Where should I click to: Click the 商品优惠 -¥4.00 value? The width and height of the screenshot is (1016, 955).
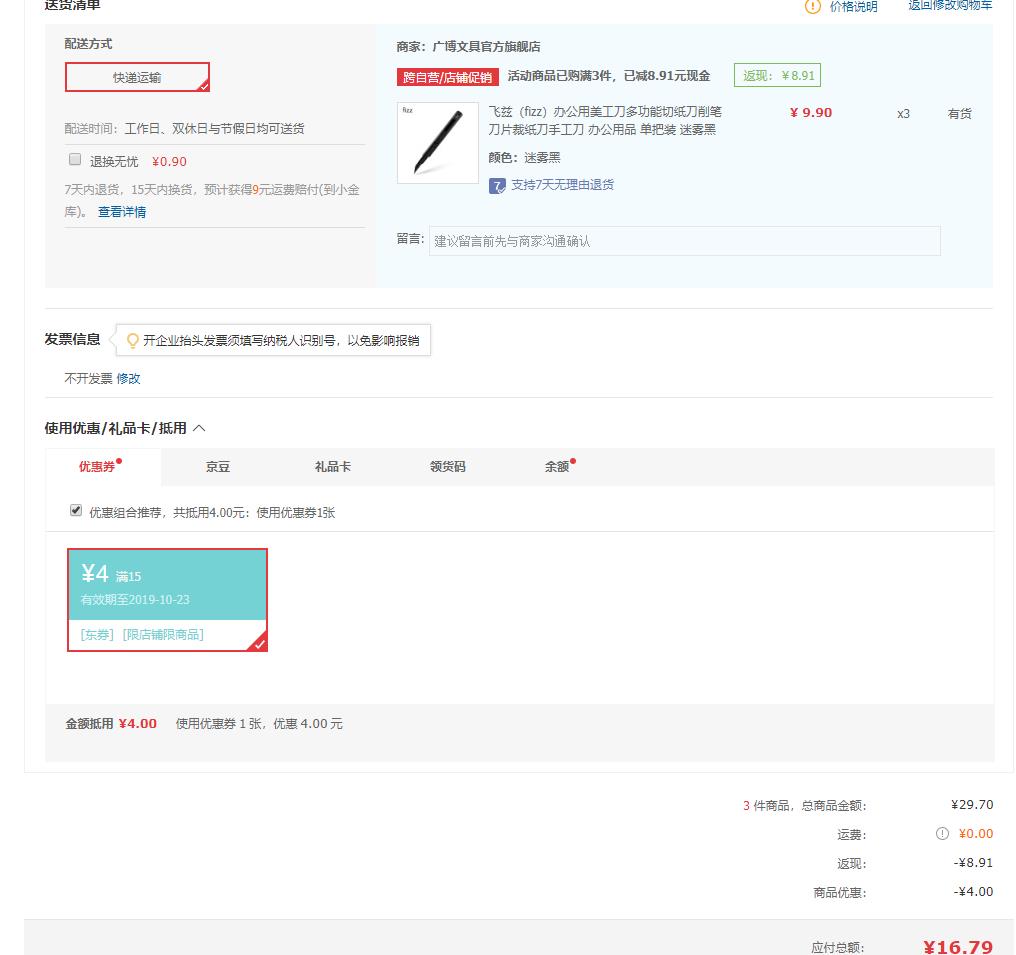point(973,892)
